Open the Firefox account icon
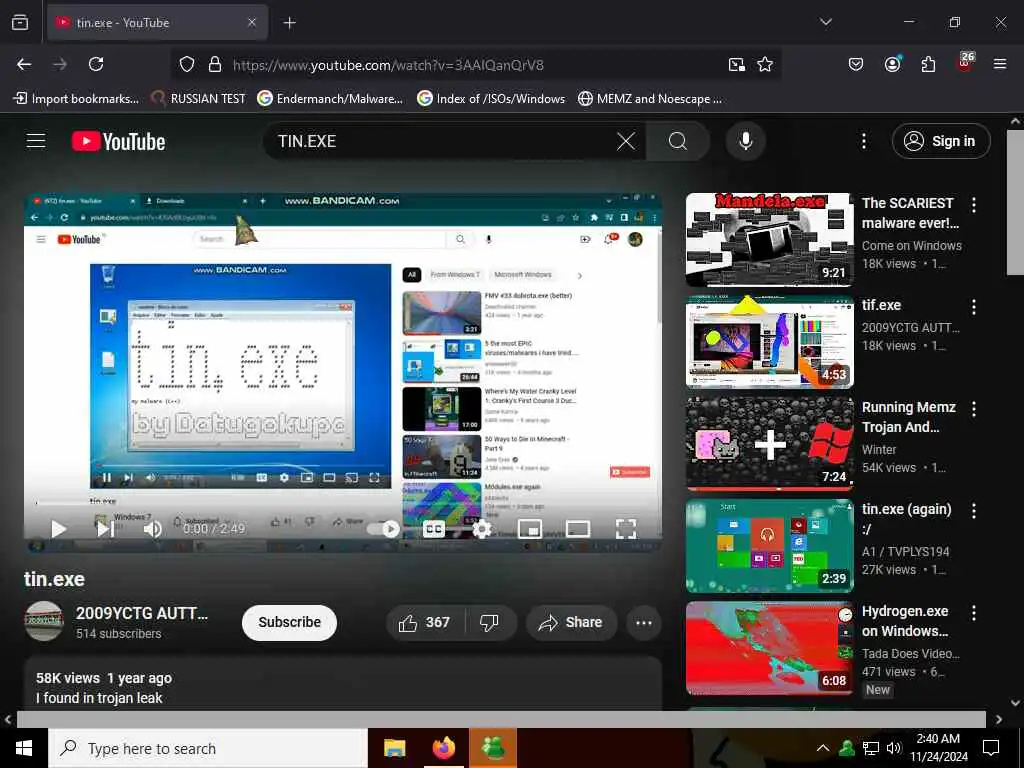The height and width of the screenshot is (768, 1024). [x=892, y=64]
